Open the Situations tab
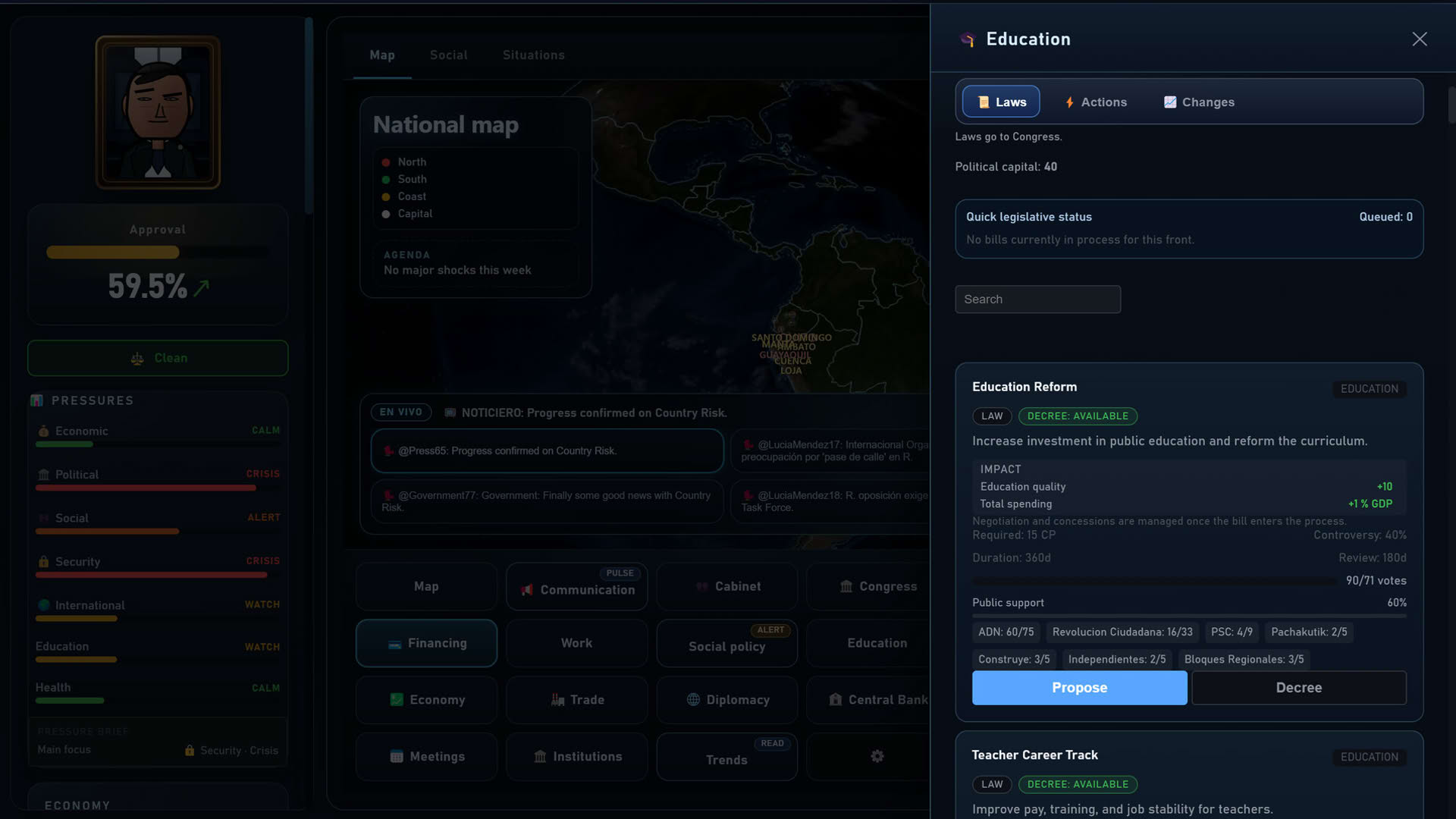 (x=533, y=55)
